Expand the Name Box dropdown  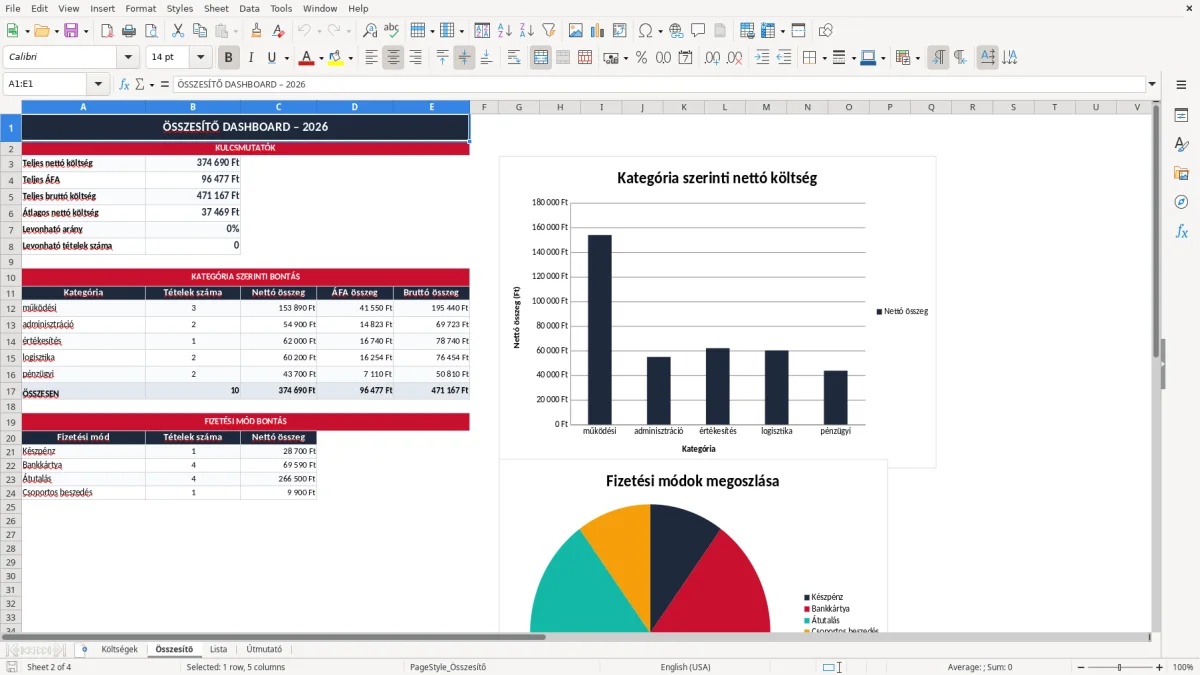(x=98, y=84)
